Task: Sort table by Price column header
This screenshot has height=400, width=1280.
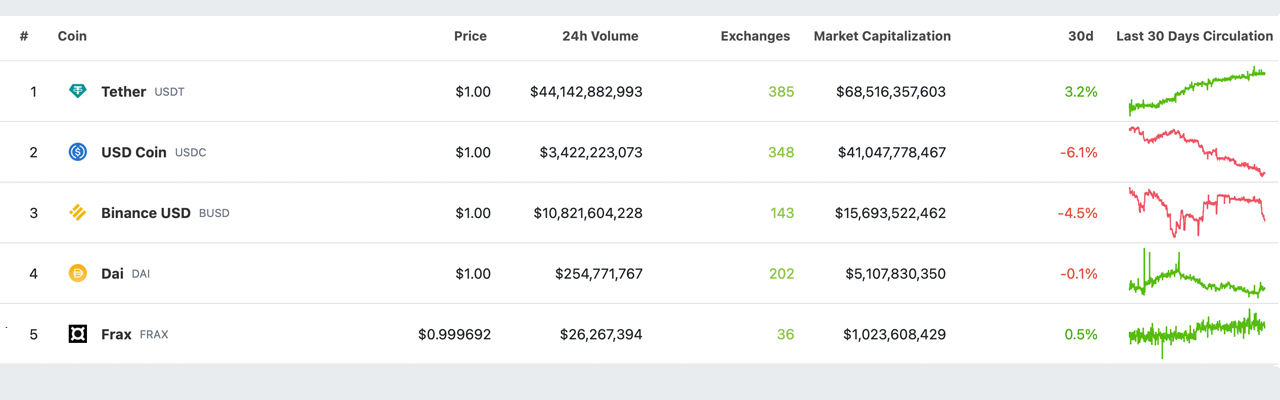Action: [x=470, y=36]
